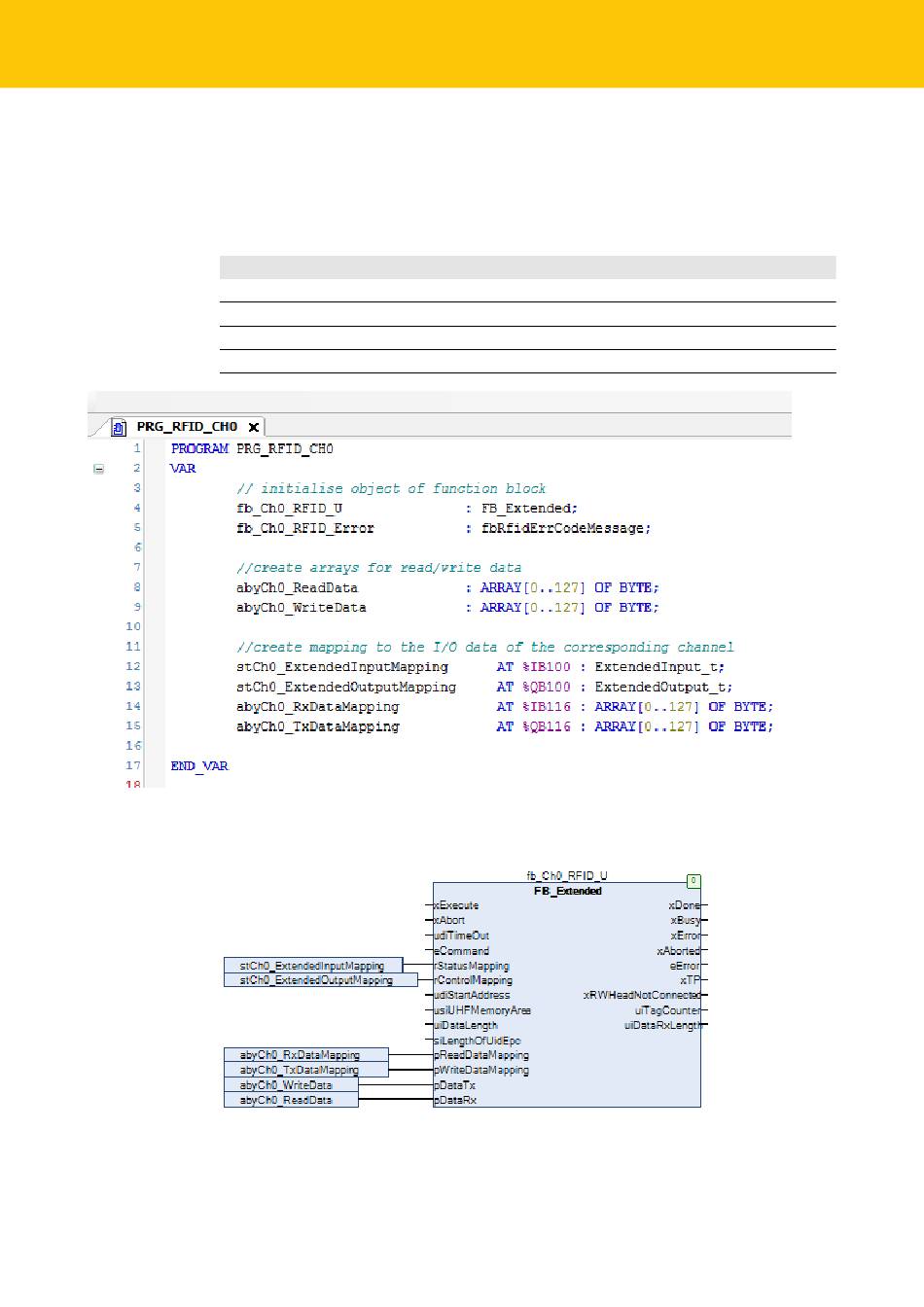Click 'abyCh0_ReadData' in the declaration code
Image resolution: width=924 pixels, height=1307 pixels.
tap(297, 588)
